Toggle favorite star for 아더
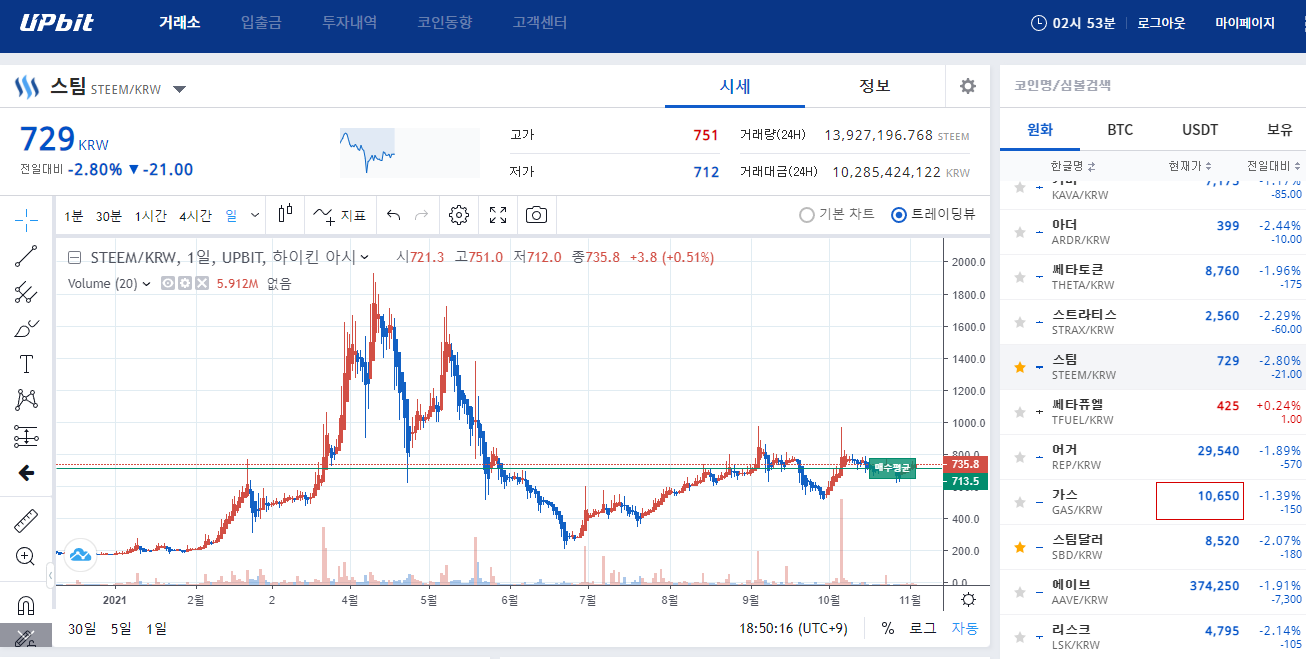The image size is (1306, 659). pyautogui.click(x=1020, y=232)
